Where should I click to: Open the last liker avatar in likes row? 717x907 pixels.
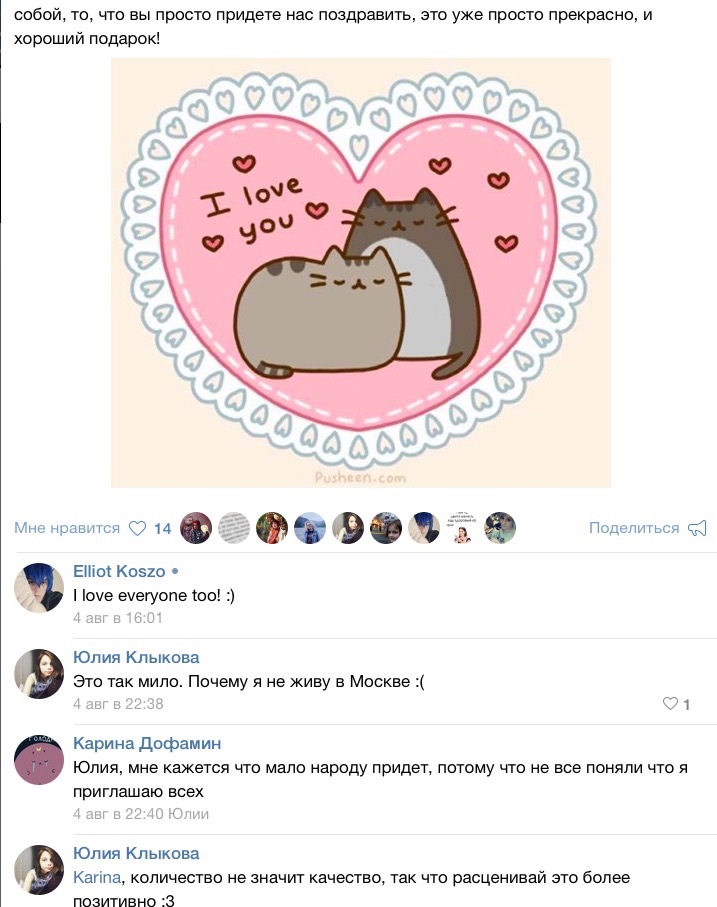[500, 528]
